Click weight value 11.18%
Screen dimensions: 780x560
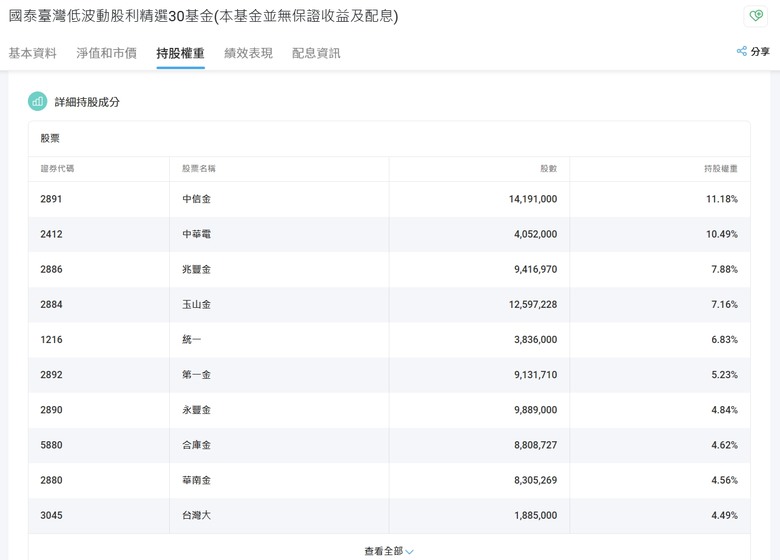click(722, 199)
